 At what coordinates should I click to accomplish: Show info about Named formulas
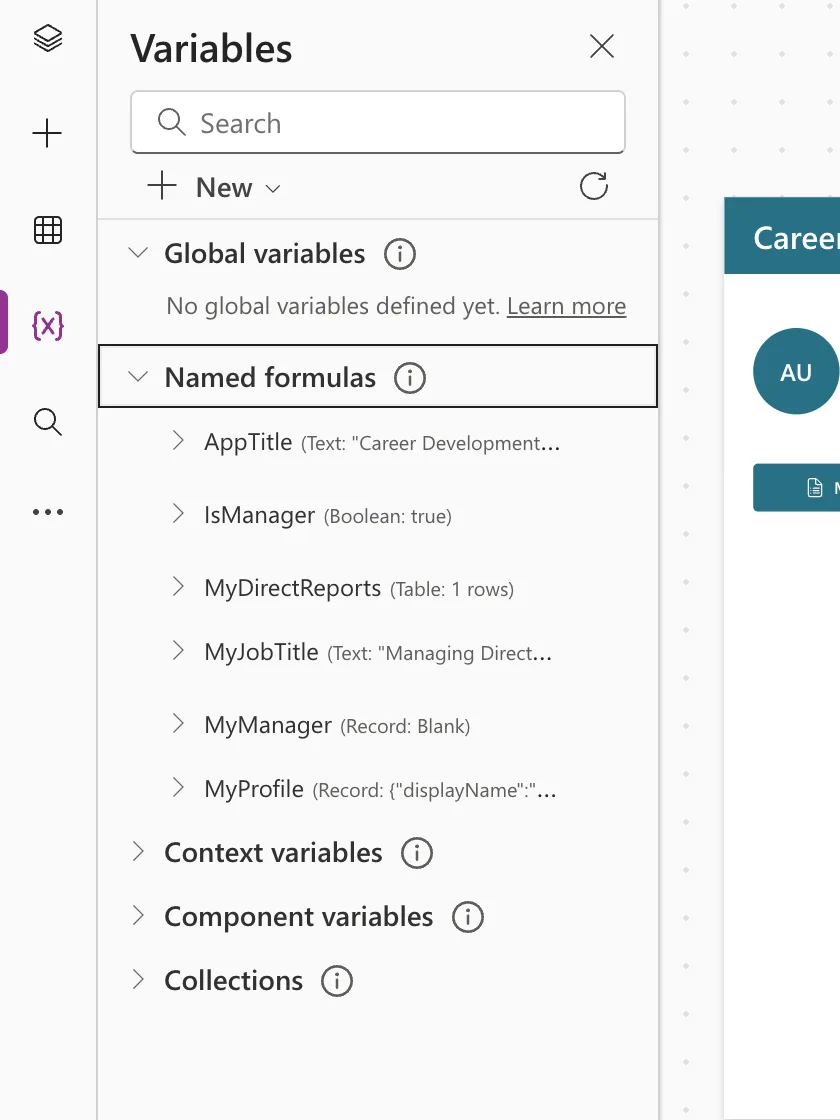click(410, 377)
